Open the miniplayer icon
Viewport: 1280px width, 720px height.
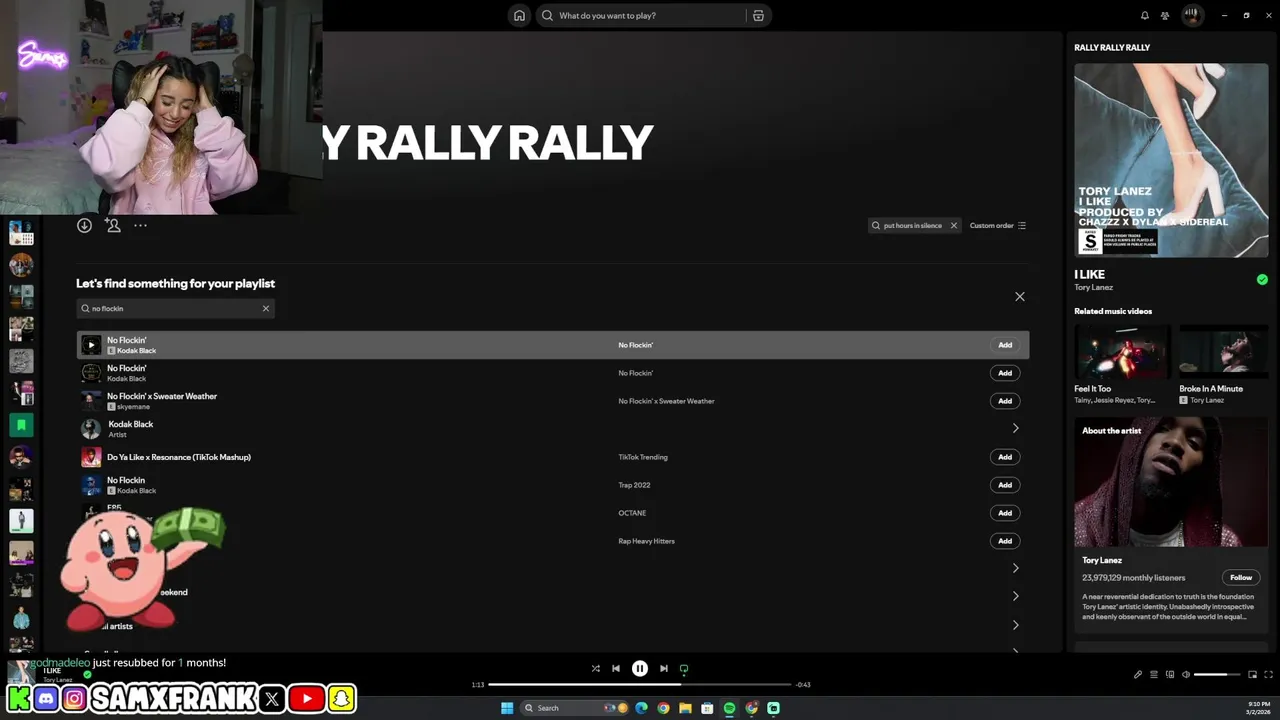point(1253,674)
